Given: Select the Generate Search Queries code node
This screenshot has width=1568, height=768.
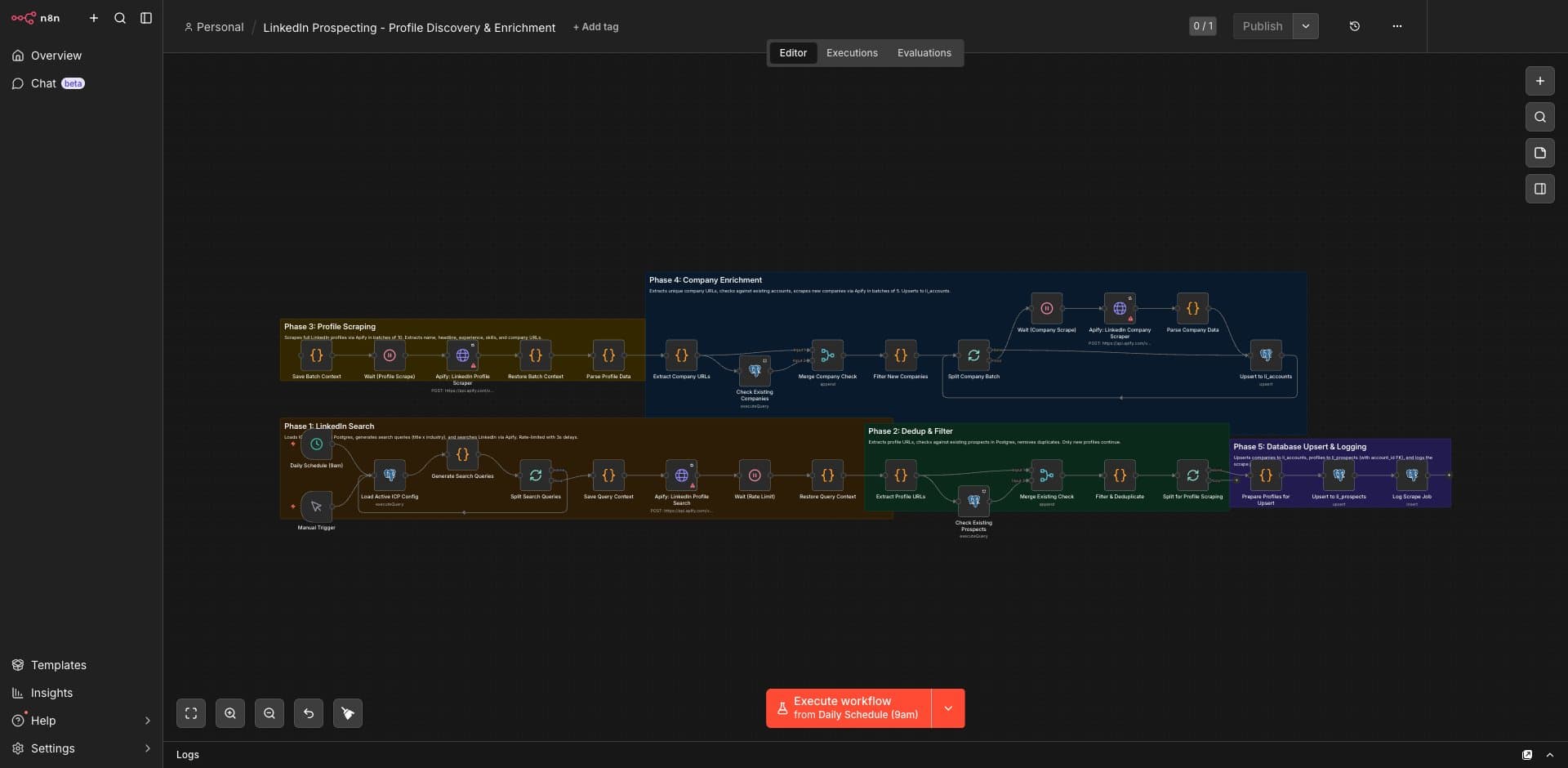Looking at the screenshot, I should point(462,455).
